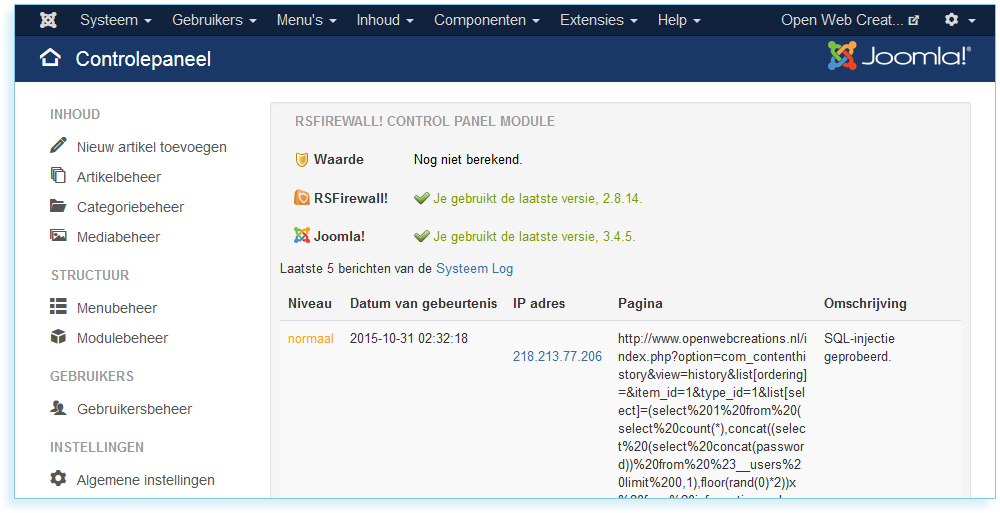Click the shield icon beside Waarde
Viewport: 1000px width, 513px height.
coord(302,160)
